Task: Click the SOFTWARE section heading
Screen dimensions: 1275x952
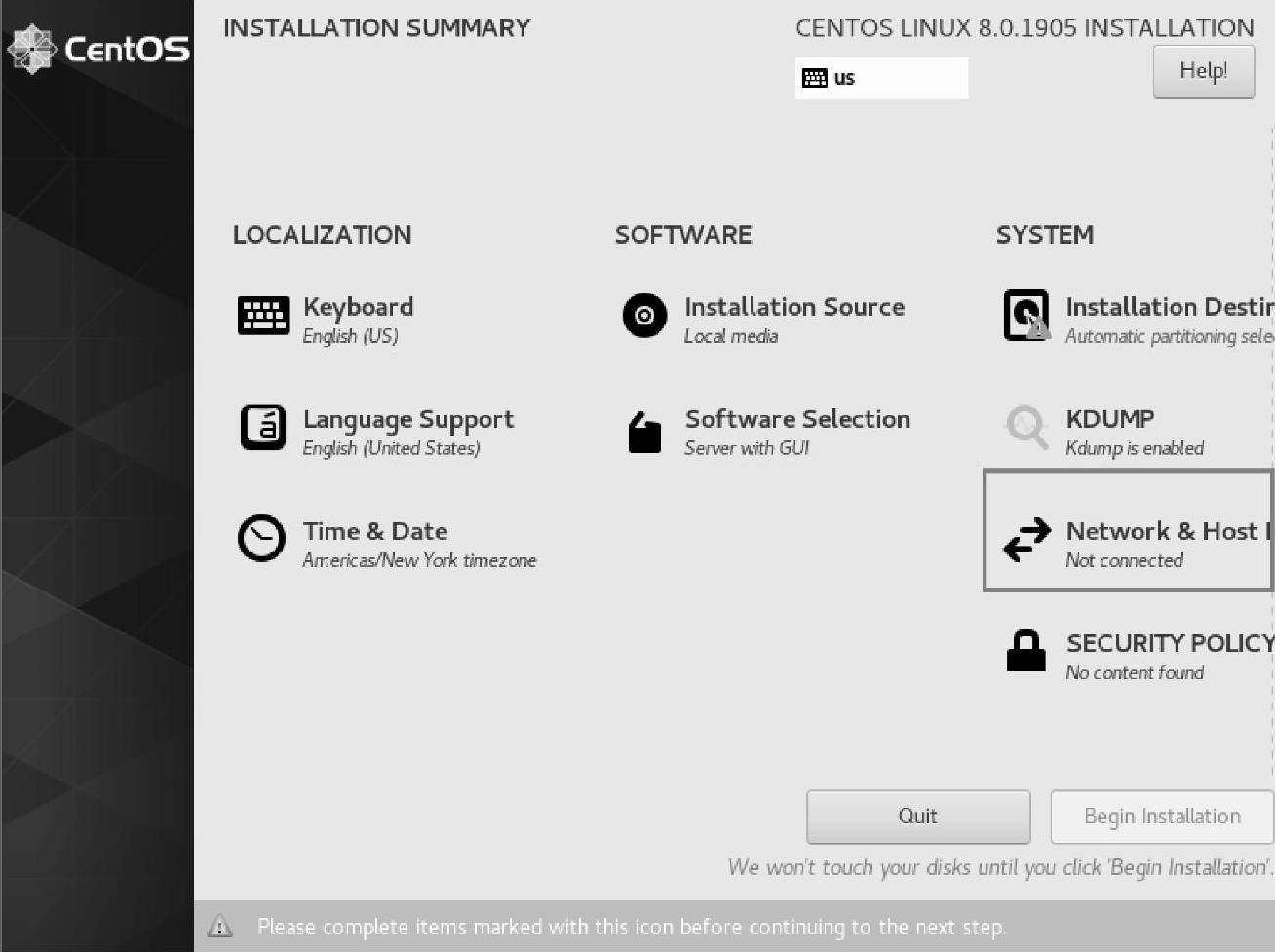Action: click(683, 235)
